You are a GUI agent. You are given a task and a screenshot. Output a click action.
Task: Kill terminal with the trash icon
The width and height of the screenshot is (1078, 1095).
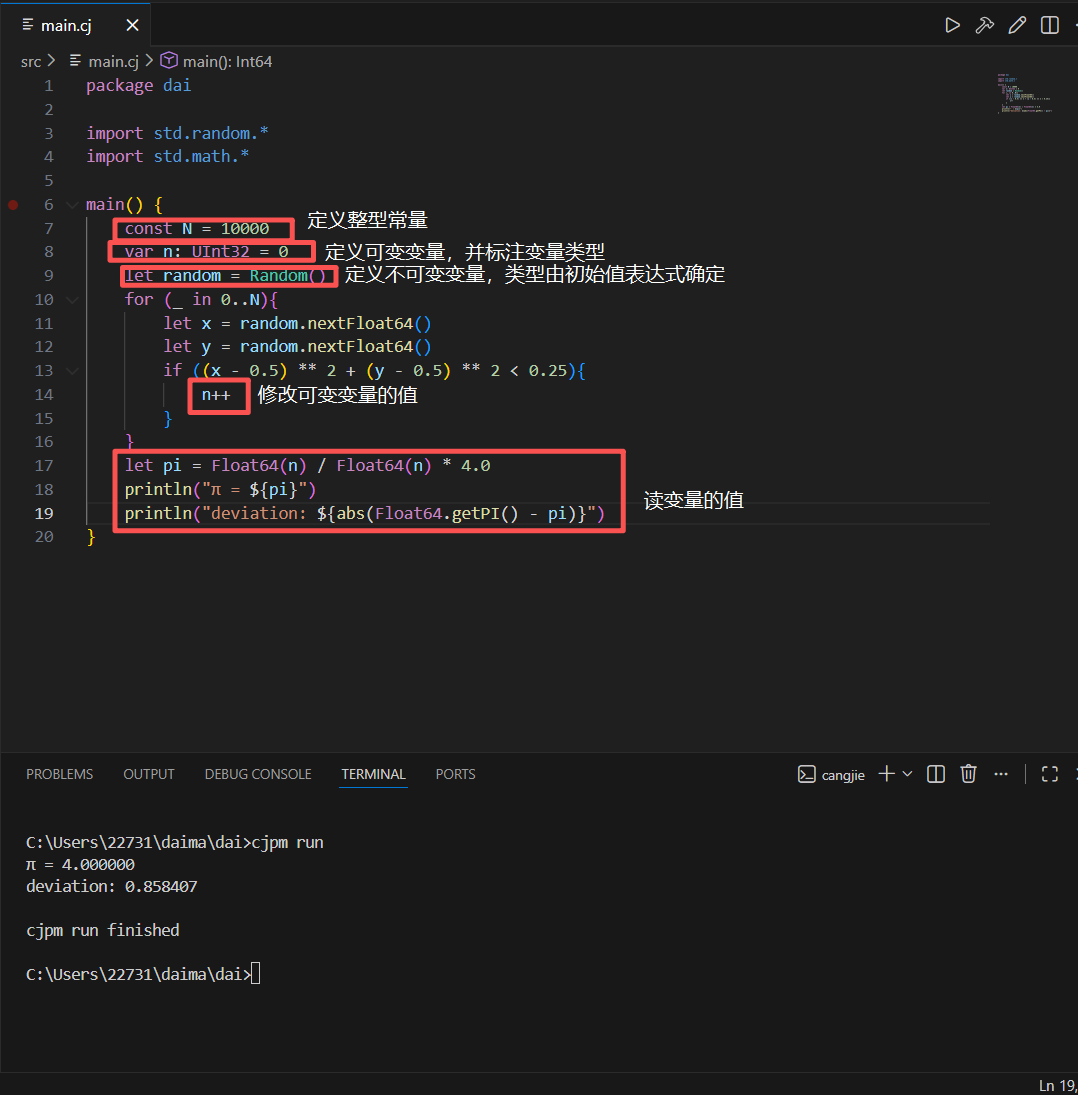(968, 774)
